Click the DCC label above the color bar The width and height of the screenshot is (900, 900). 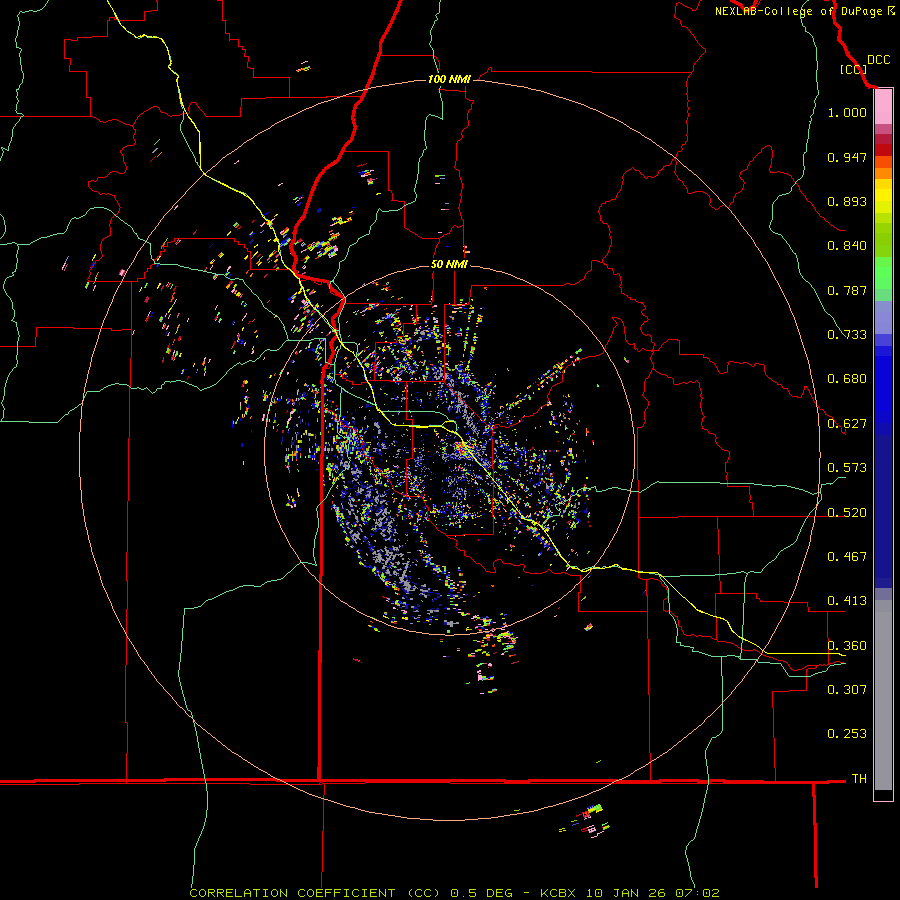pos(878,60)
